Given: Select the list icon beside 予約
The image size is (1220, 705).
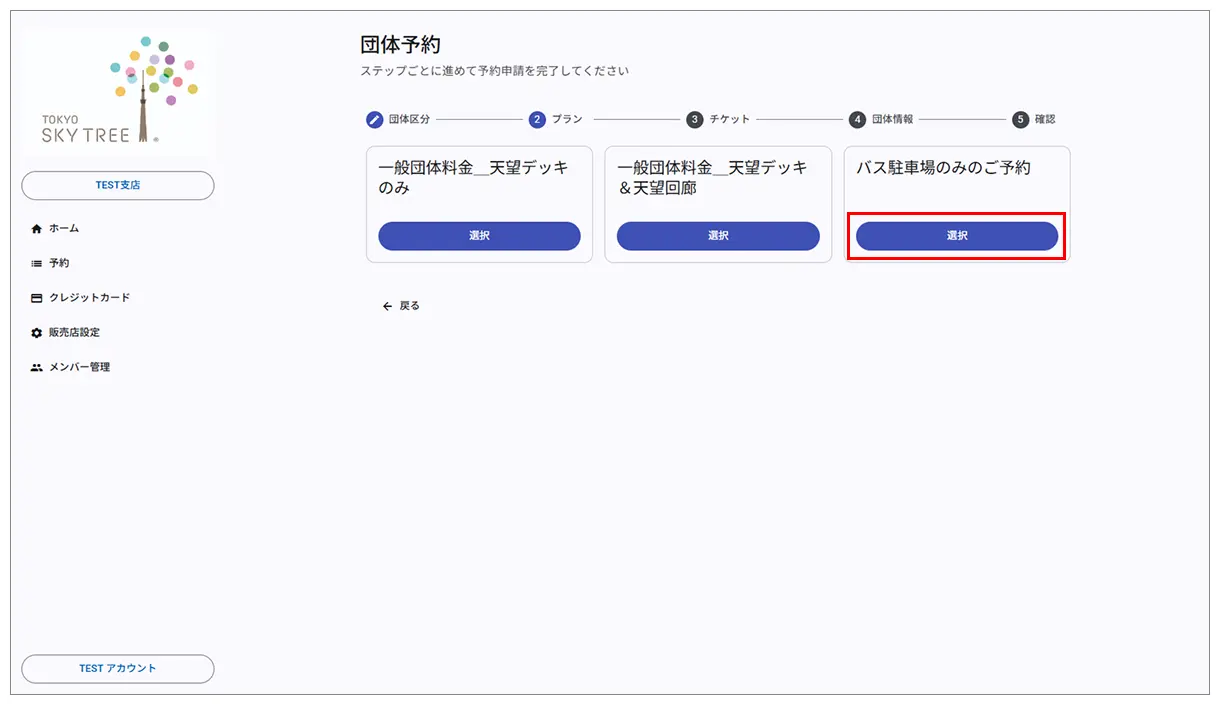Looking at the screenshot, I should [35, 263].
